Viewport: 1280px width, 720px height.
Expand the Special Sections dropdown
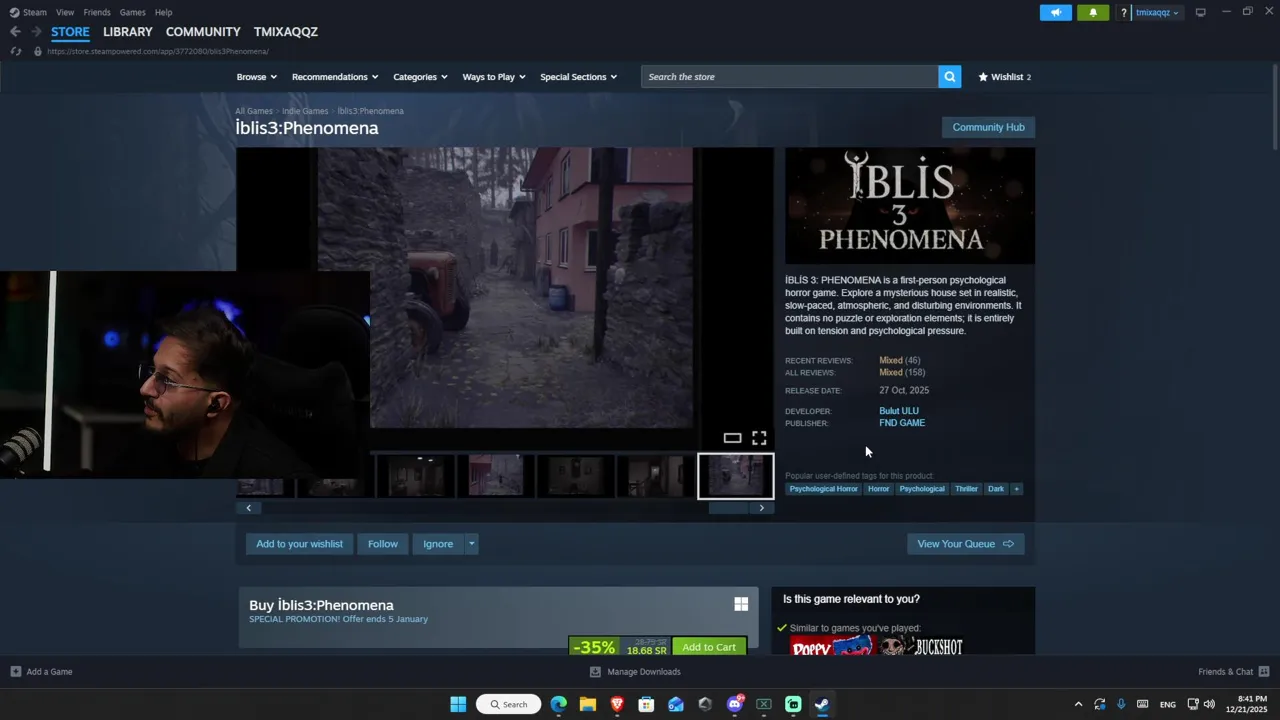(578, 77)
